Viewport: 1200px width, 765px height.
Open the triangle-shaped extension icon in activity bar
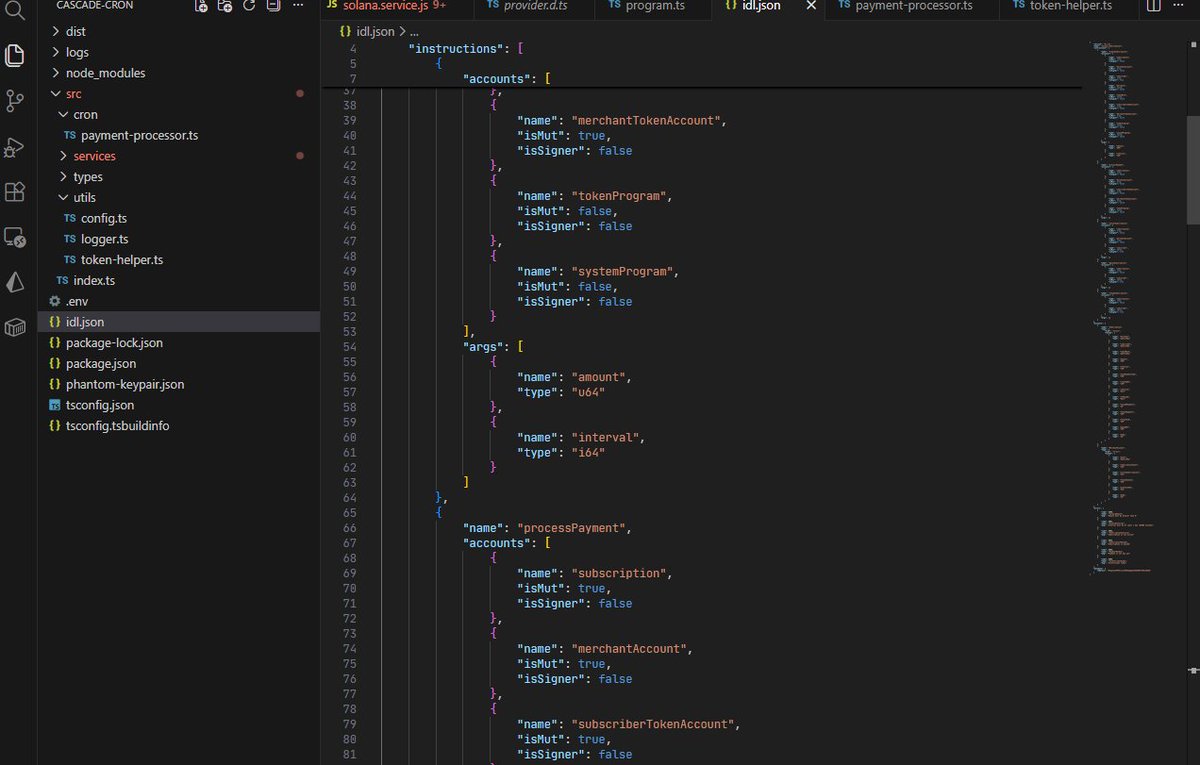click(x=14, y=283)
